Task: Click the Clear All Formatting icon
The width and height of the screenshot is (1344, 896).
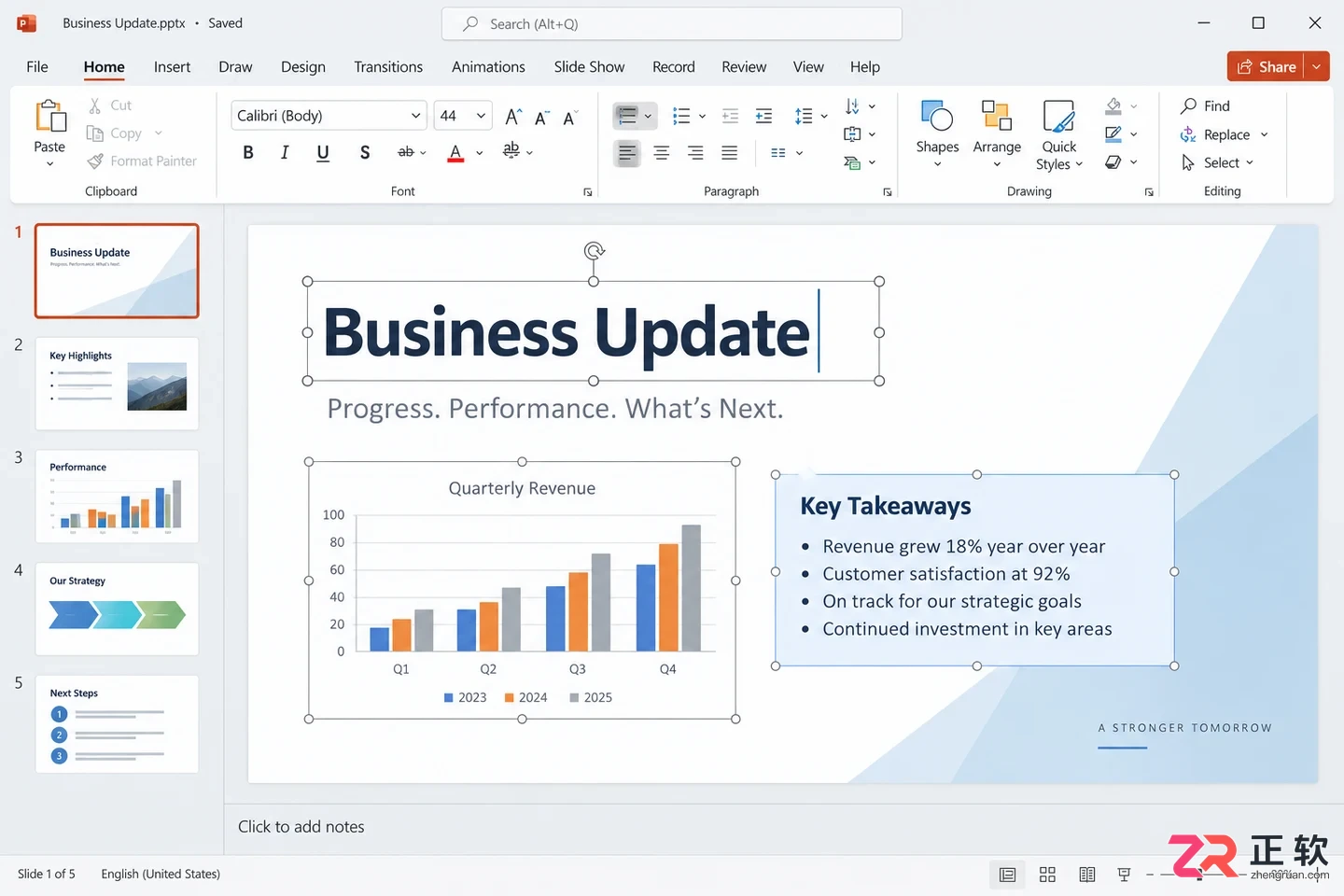Action: 568,116
